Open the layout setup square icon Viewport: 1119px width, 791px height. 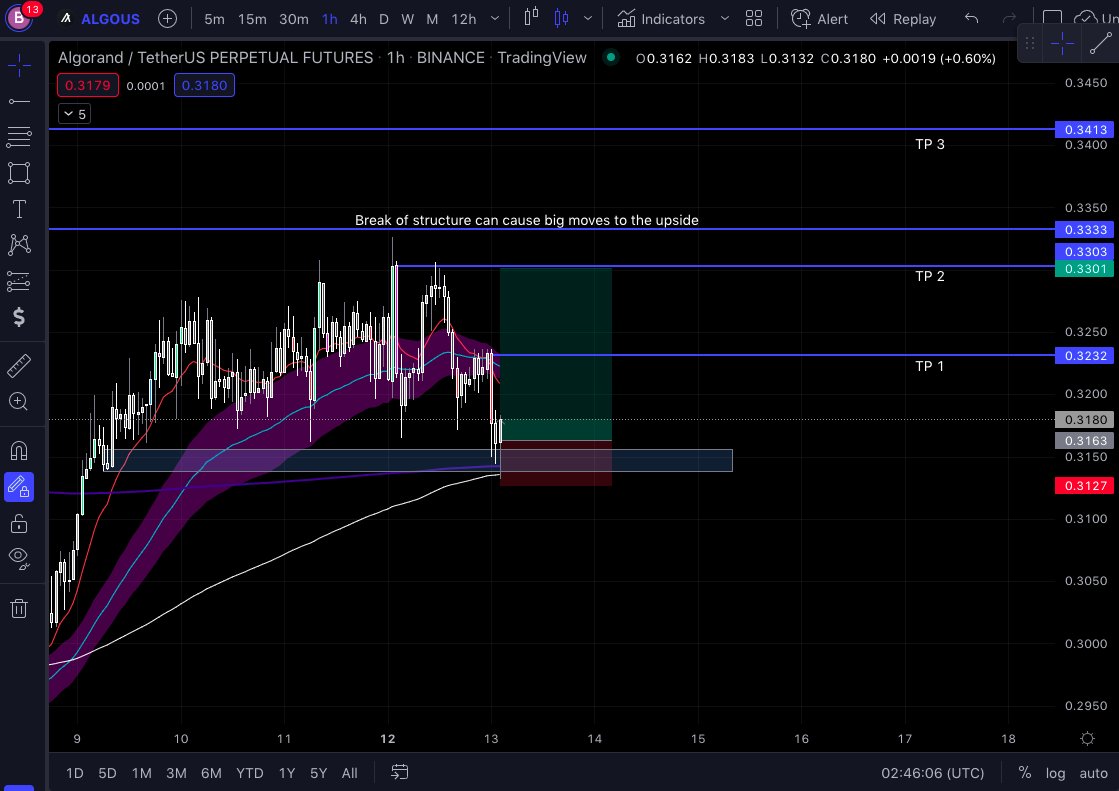[1052, 17]
